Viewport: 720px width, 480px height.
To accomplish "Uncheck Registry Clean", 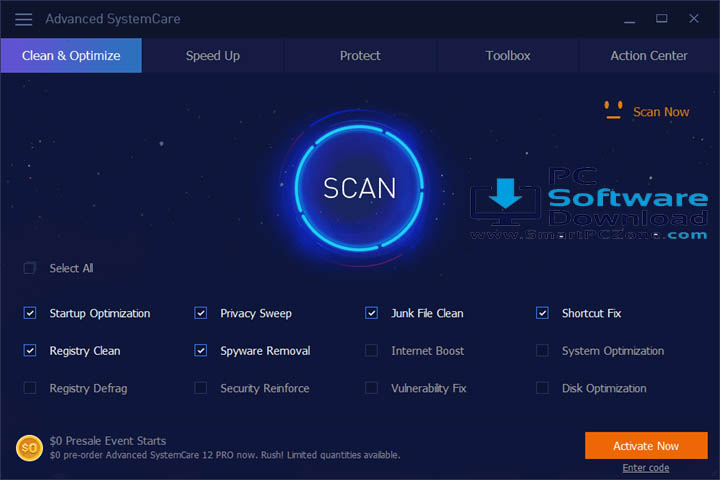I will (x=30, y=351).
